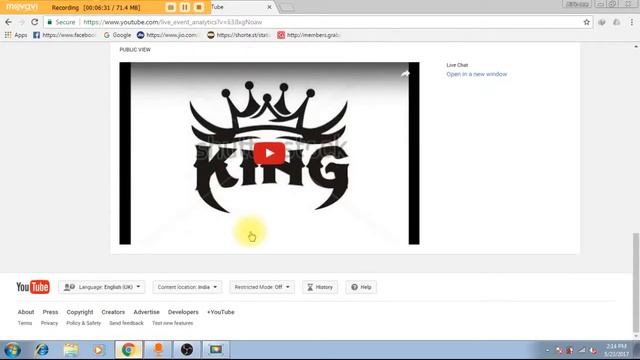640x360 pixels.
Task: Open the Google bookmark
Action: [x=118, y=35]
